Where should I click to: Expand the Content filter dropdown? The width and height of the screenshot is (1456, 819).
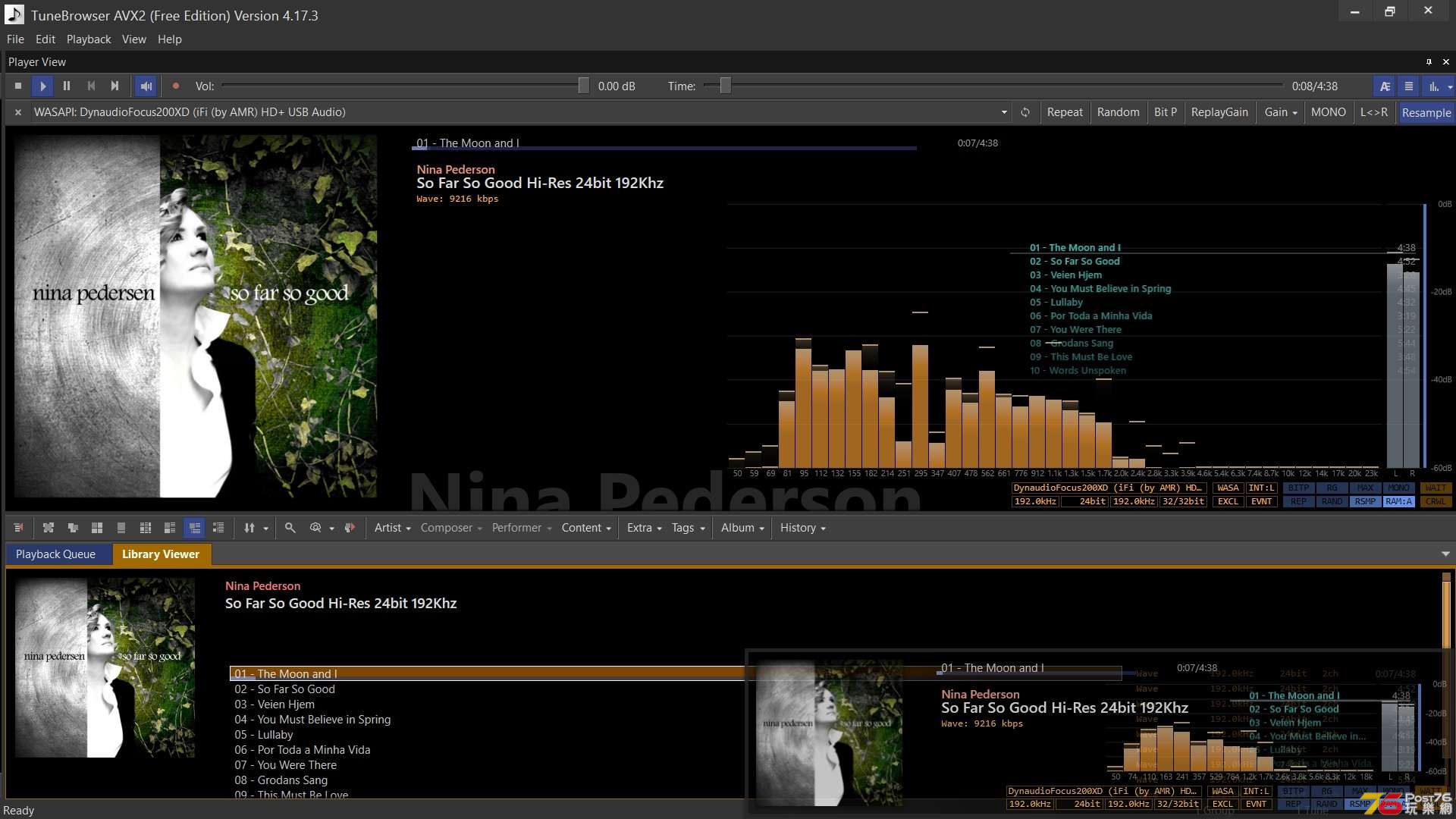585,528
